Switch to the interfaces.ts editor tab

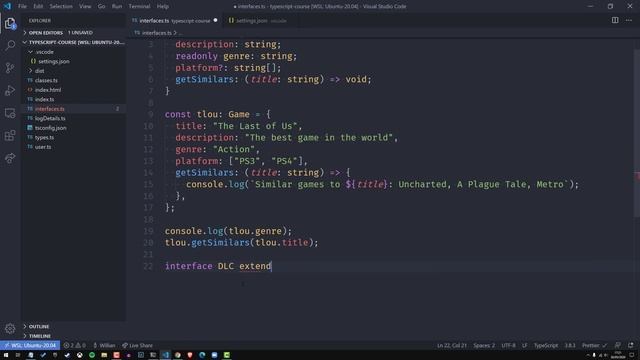175,20
